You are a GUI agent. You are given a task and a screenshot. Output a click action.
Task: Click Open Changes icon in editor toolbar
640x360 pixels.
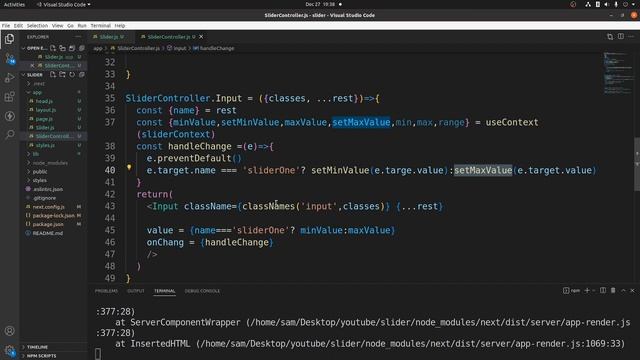(610, 37)
